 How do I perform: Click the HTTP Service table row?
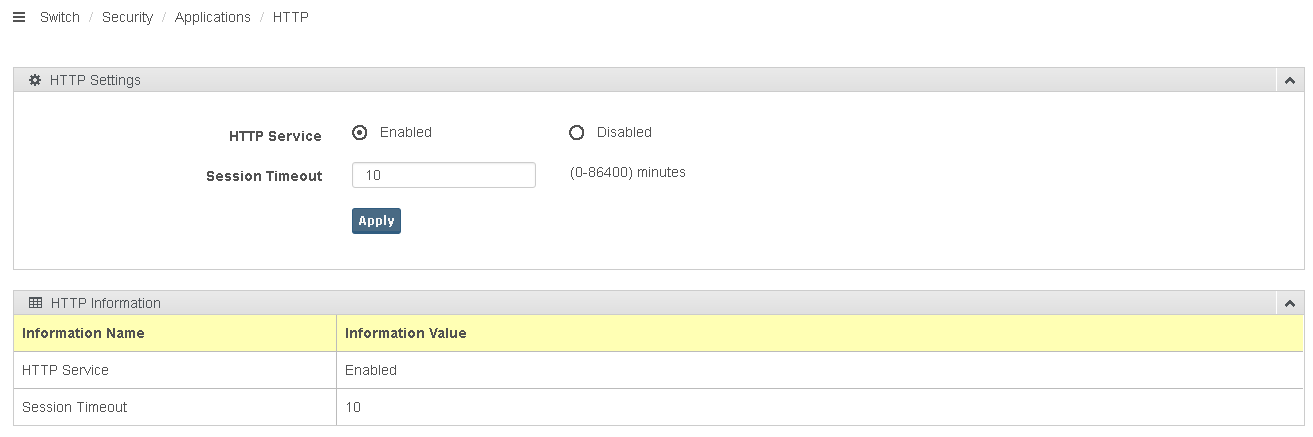[x=65, y=370]
